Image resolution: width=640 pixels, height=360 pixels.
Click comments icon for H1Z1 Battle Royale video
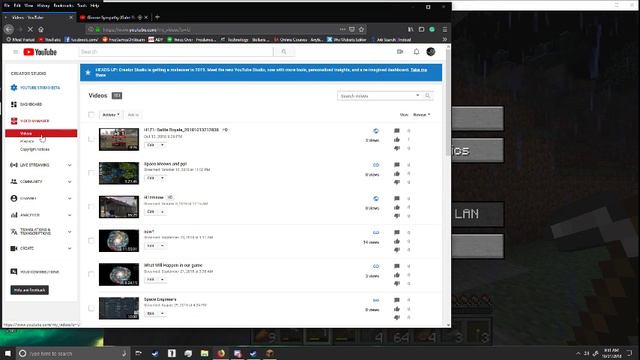coord(397,131)
